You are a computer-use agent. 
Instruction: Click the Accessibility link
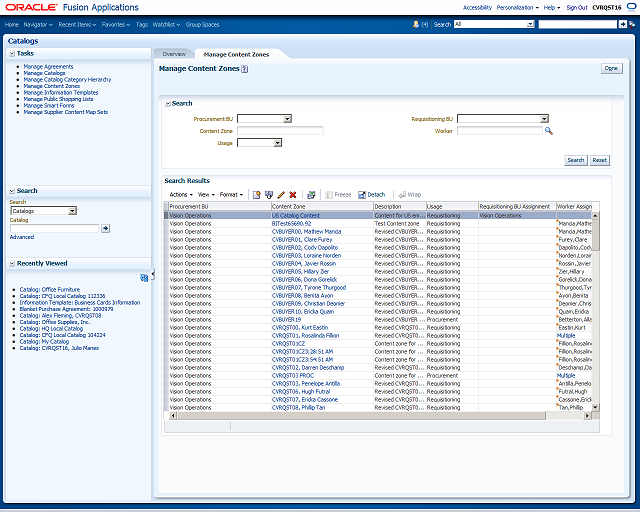point(477,7)
